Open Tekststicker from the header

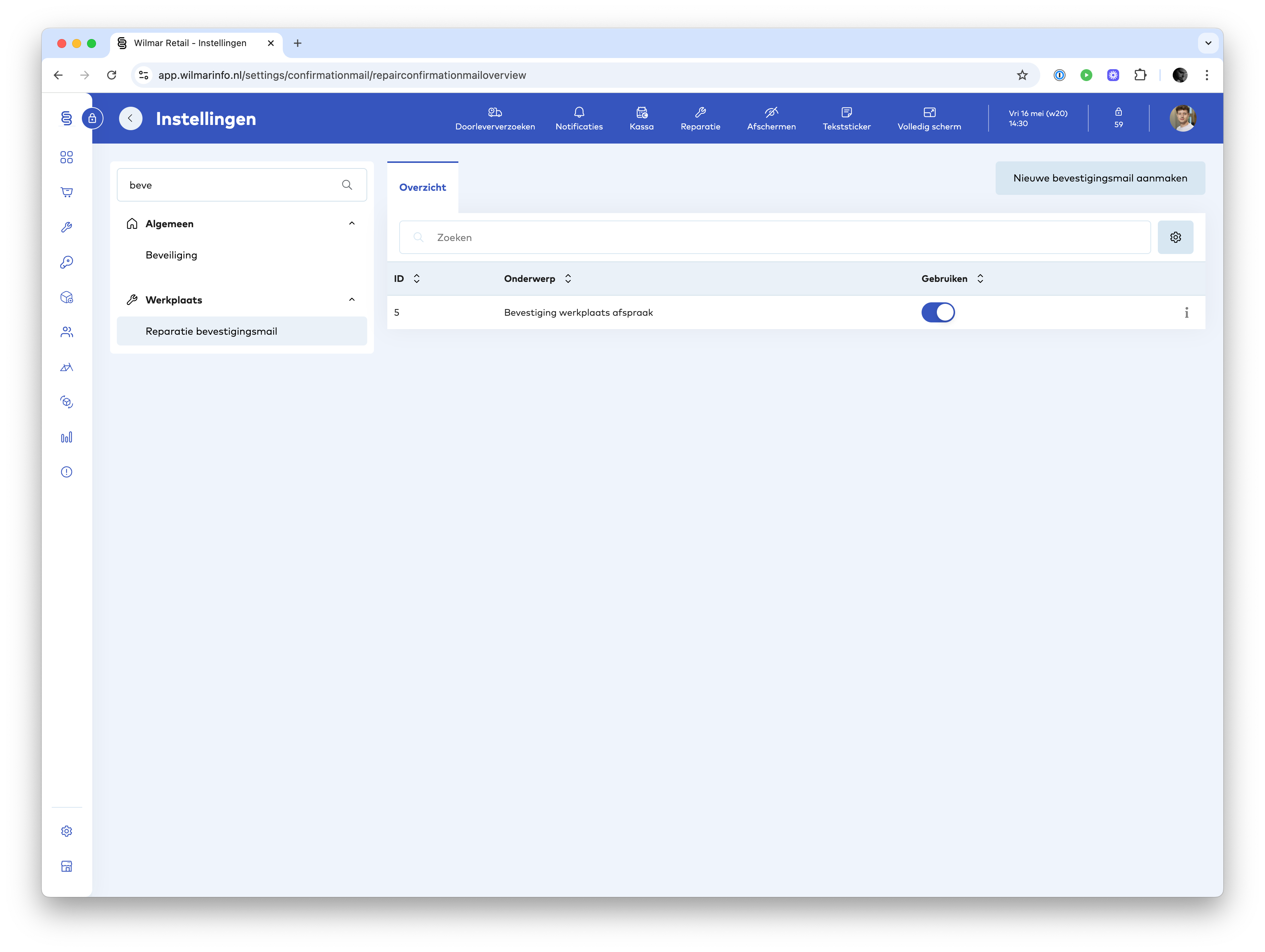[x=846, y=118]
